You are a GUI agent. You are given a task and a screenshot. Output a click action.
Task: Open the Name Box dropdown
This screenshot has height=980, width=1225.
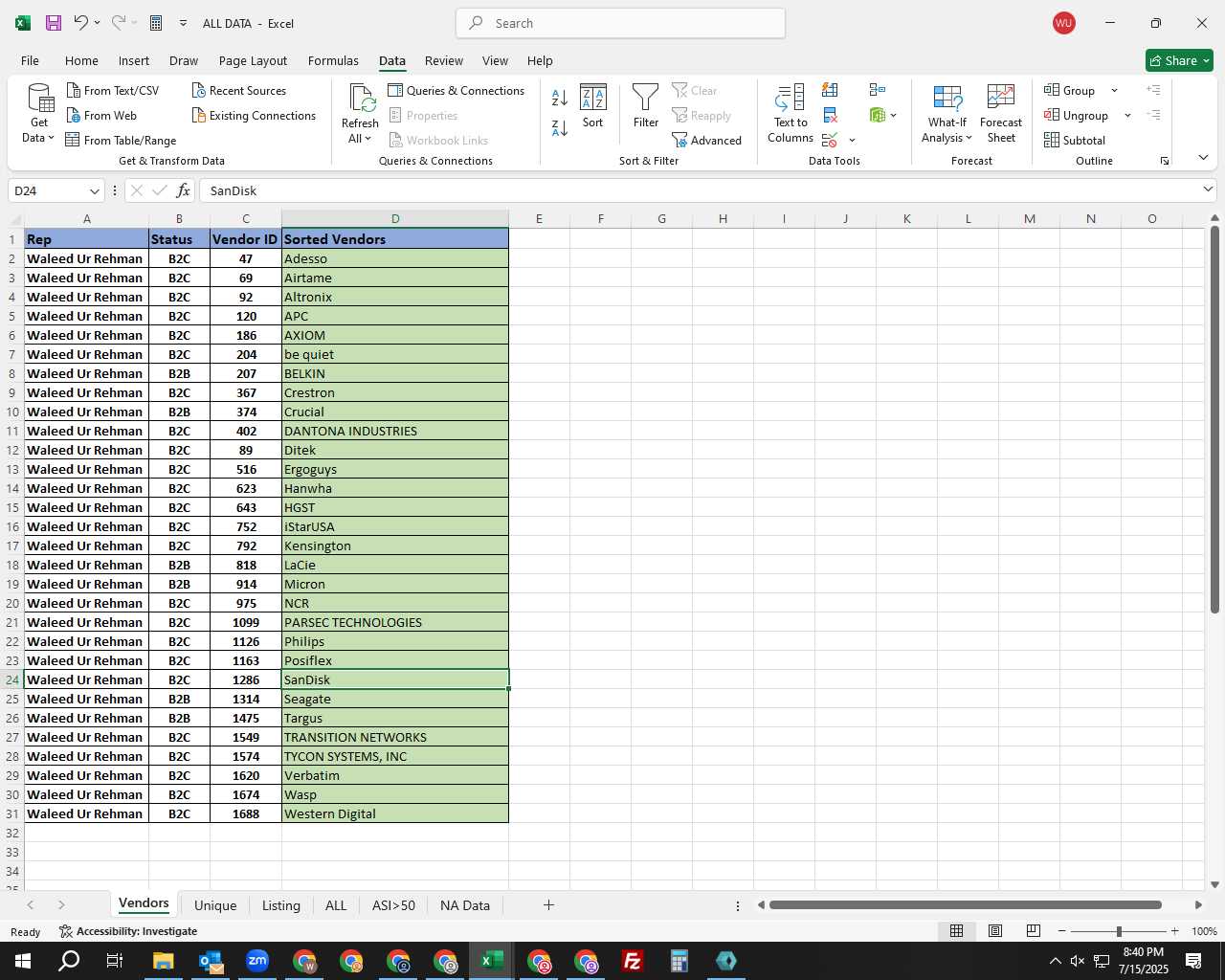[x=94, y=190]
